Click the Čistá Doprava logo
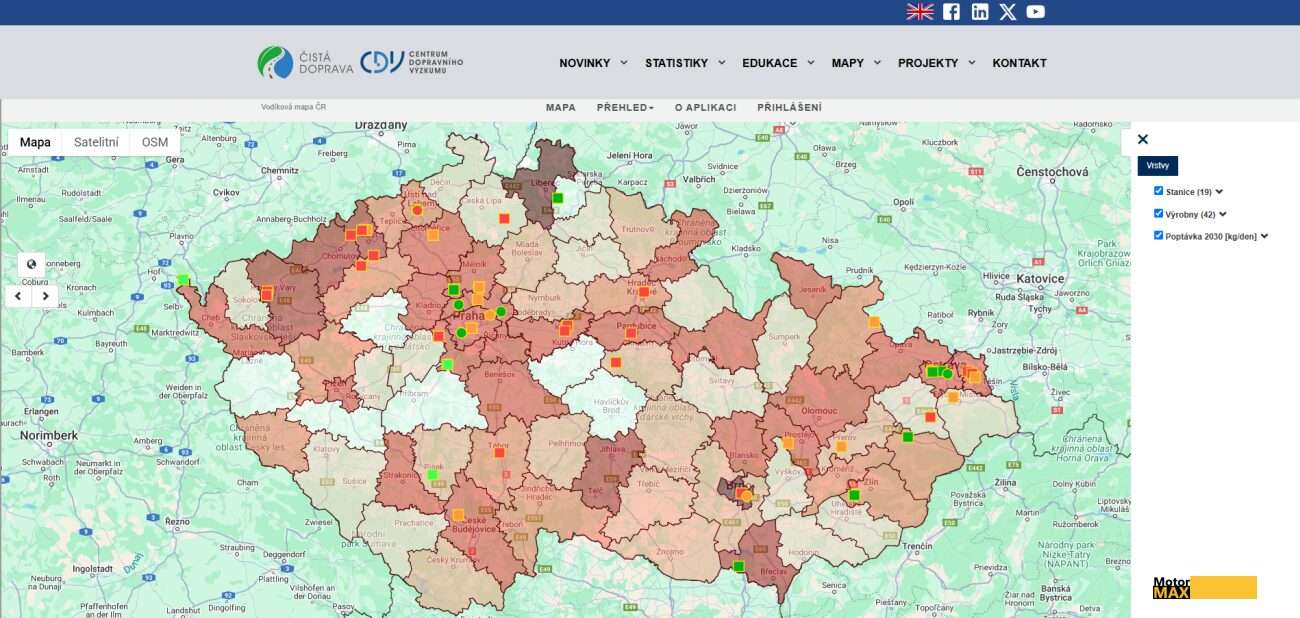 click(x=305, y=63)
